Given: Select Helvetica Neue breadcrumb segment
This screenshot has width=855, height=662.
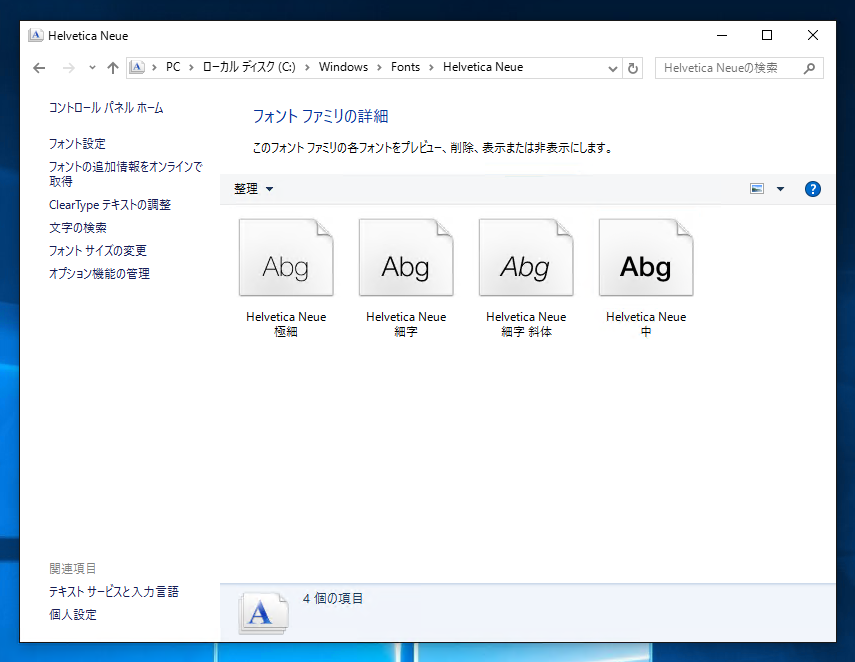Looking at the screenshot, I should click(483, 67).
